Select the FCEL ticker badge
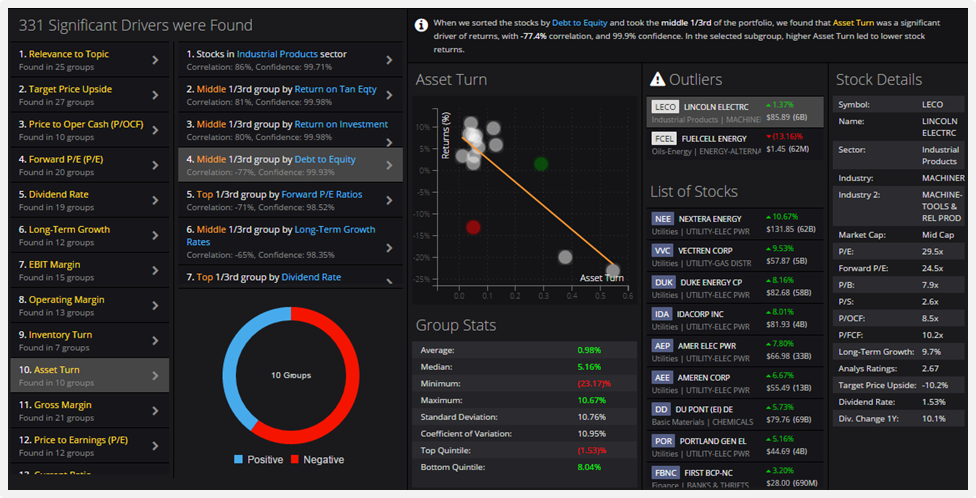The height and width of the screenshot is (498, 976). click(x=664, y=138)
